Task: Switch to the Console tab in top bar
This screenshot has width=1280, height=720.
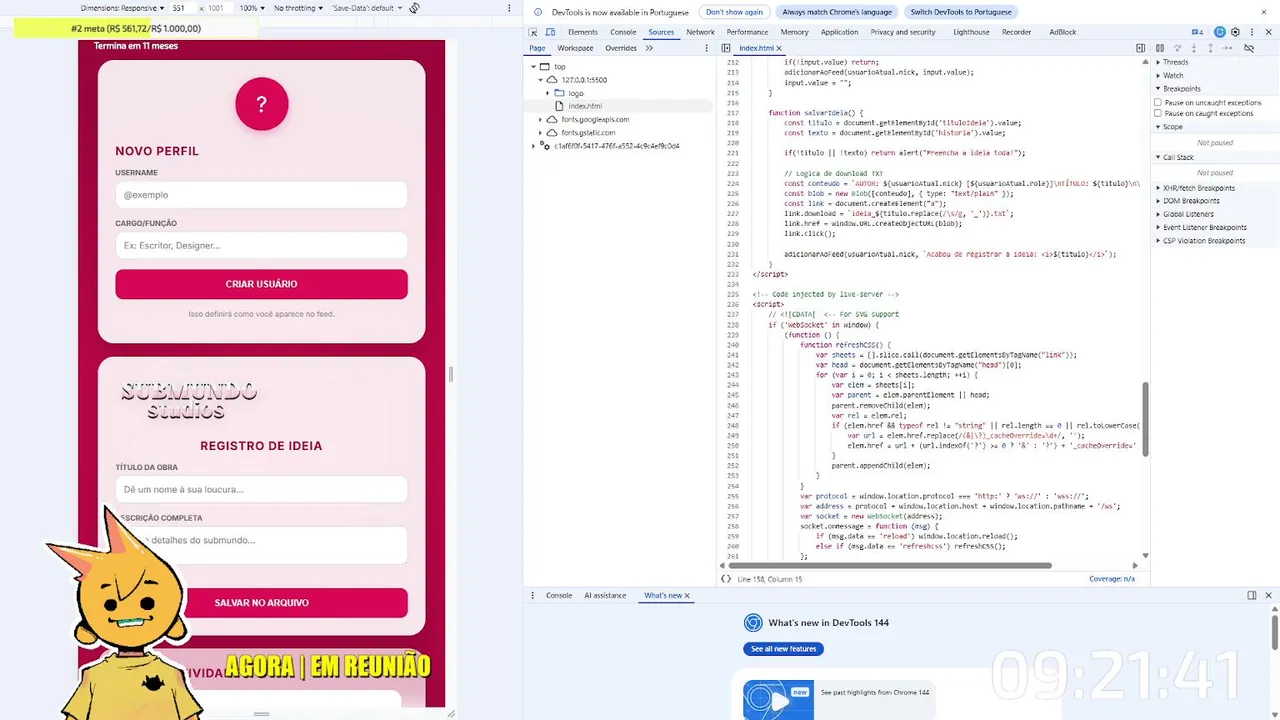Action: [x=623, y=32]
